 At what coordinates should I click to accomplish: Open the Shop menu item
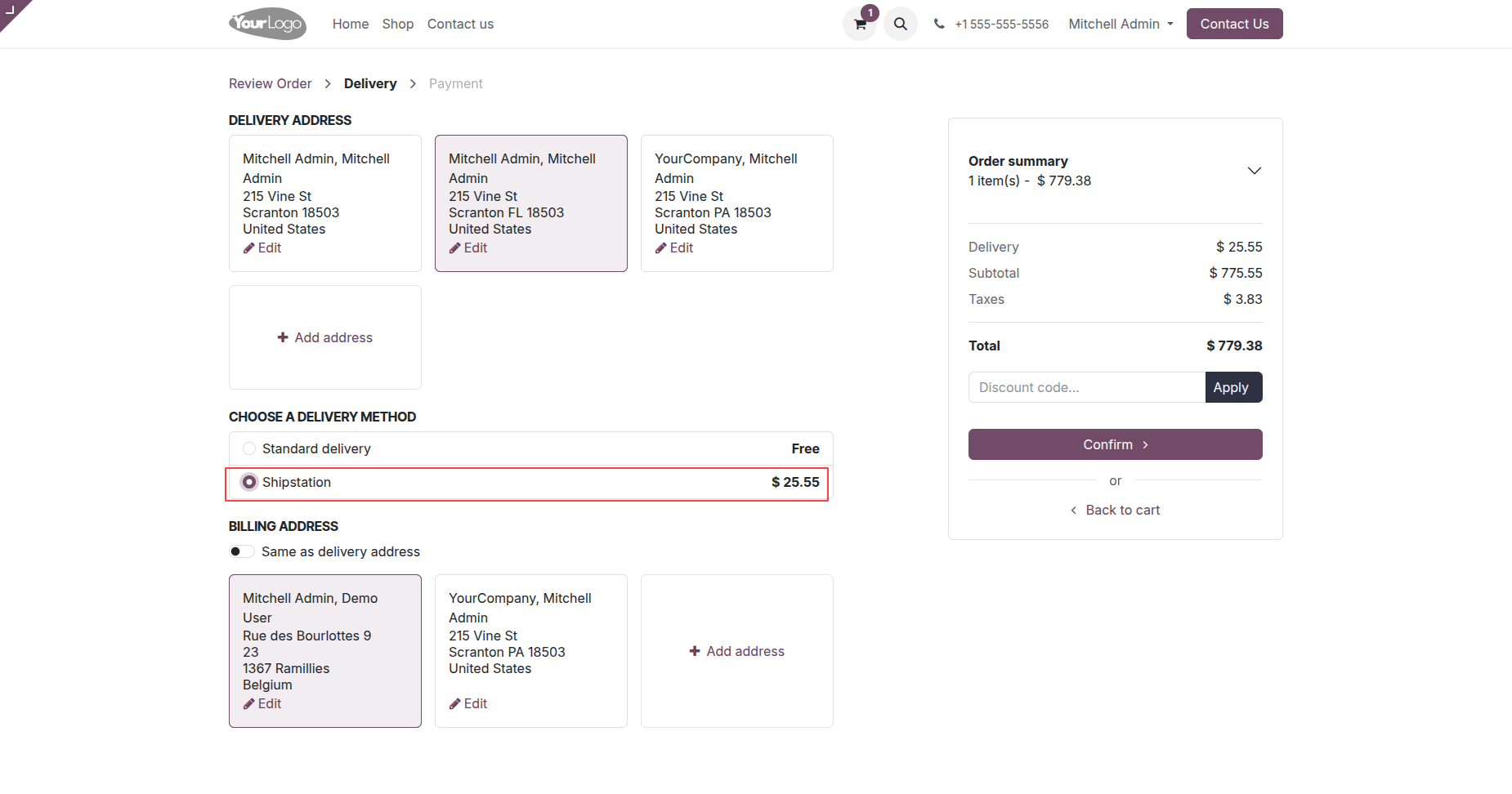coord(397,25)
